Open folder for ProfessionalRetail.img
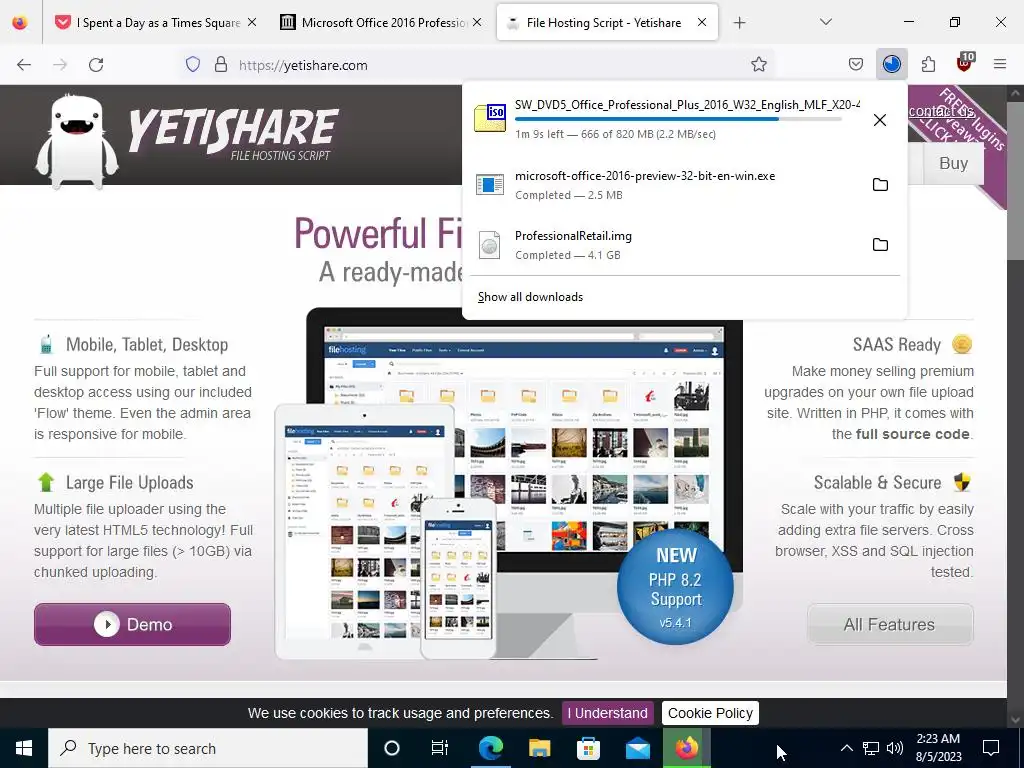1024x768 pixels. tap(880, 245)
